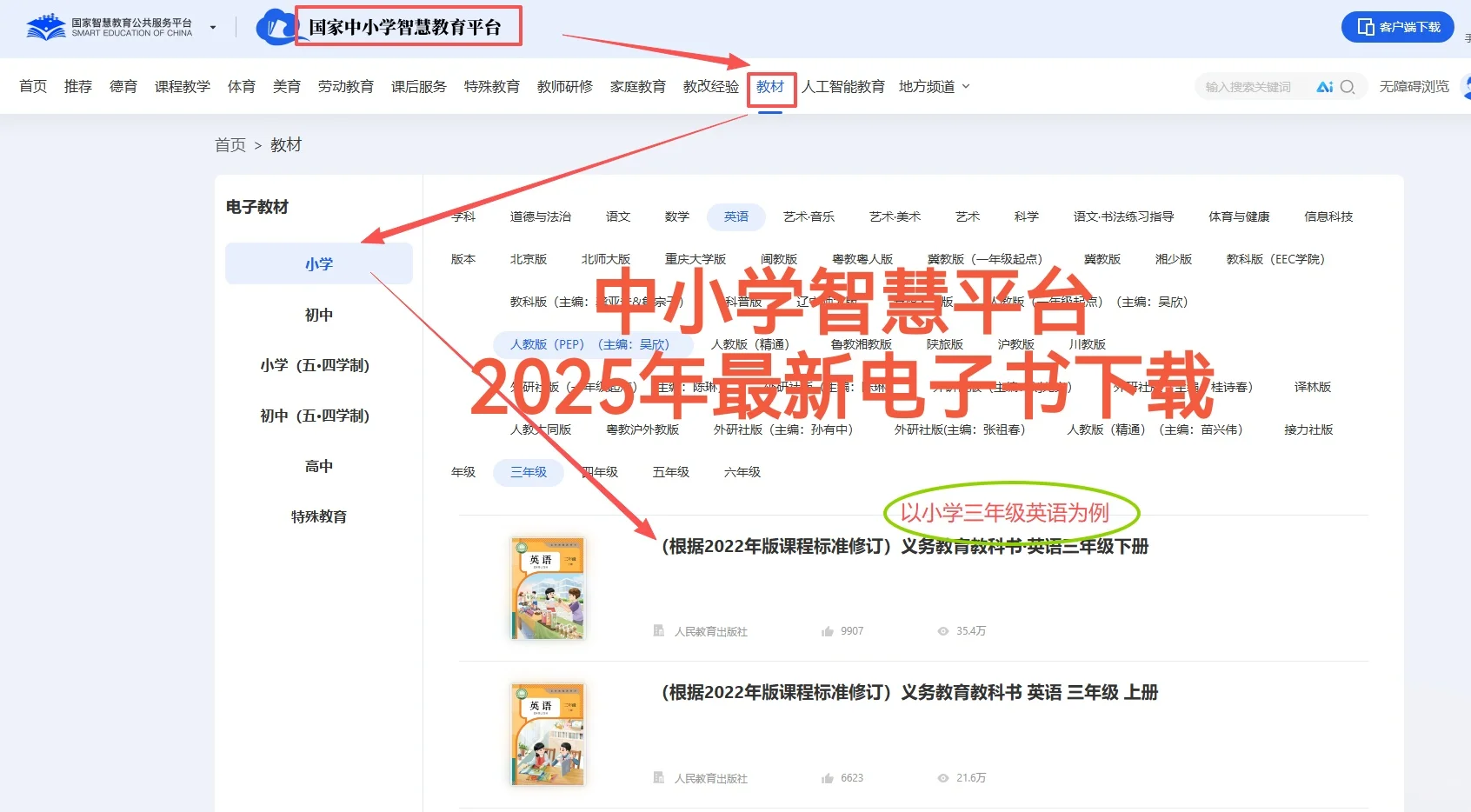Go to 德育 in the top navigation

tap(123, 86)
